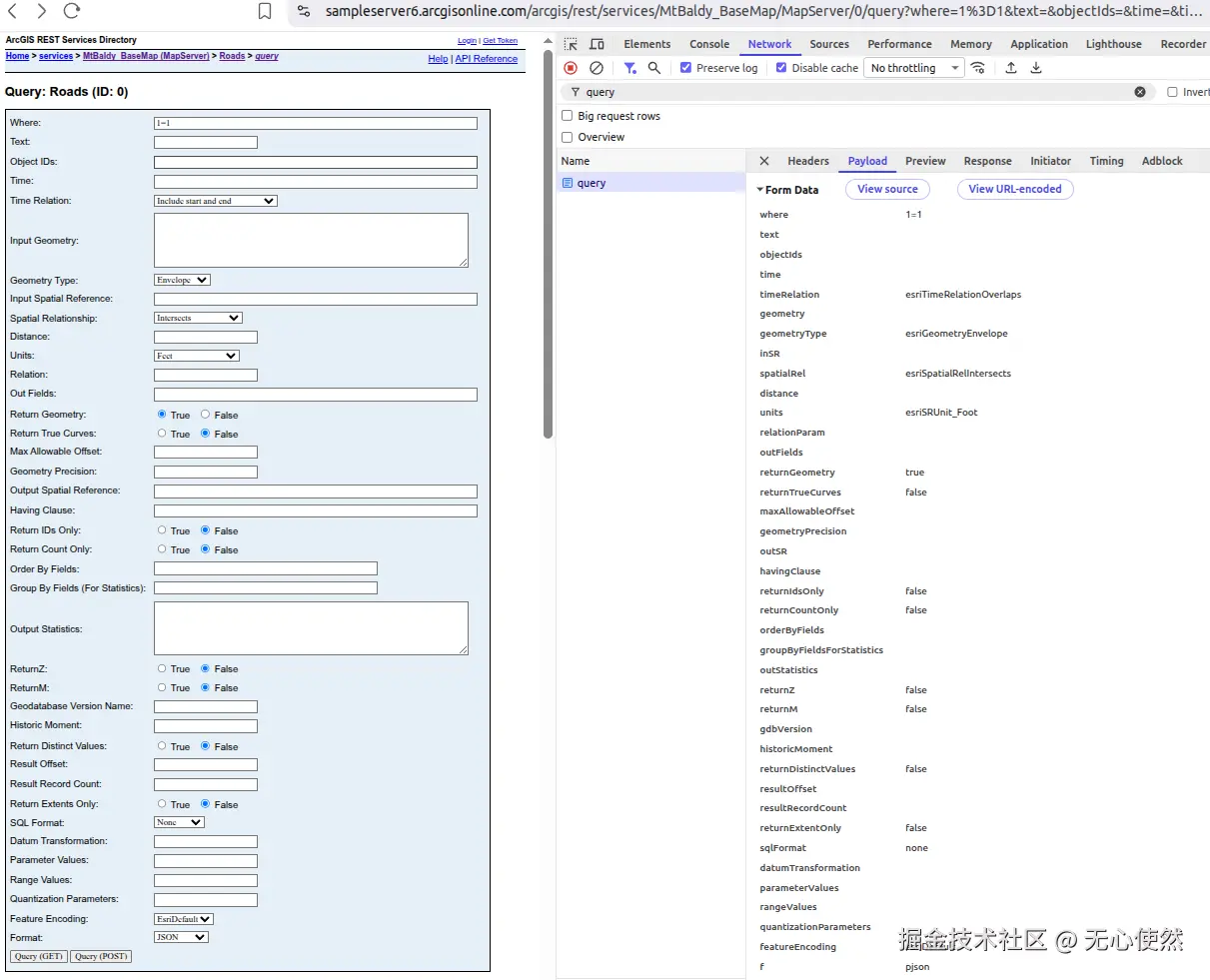The width and height of the screenshot is (1210, 980).
Task: Enable Big request rows
Action: coord(568,116)
